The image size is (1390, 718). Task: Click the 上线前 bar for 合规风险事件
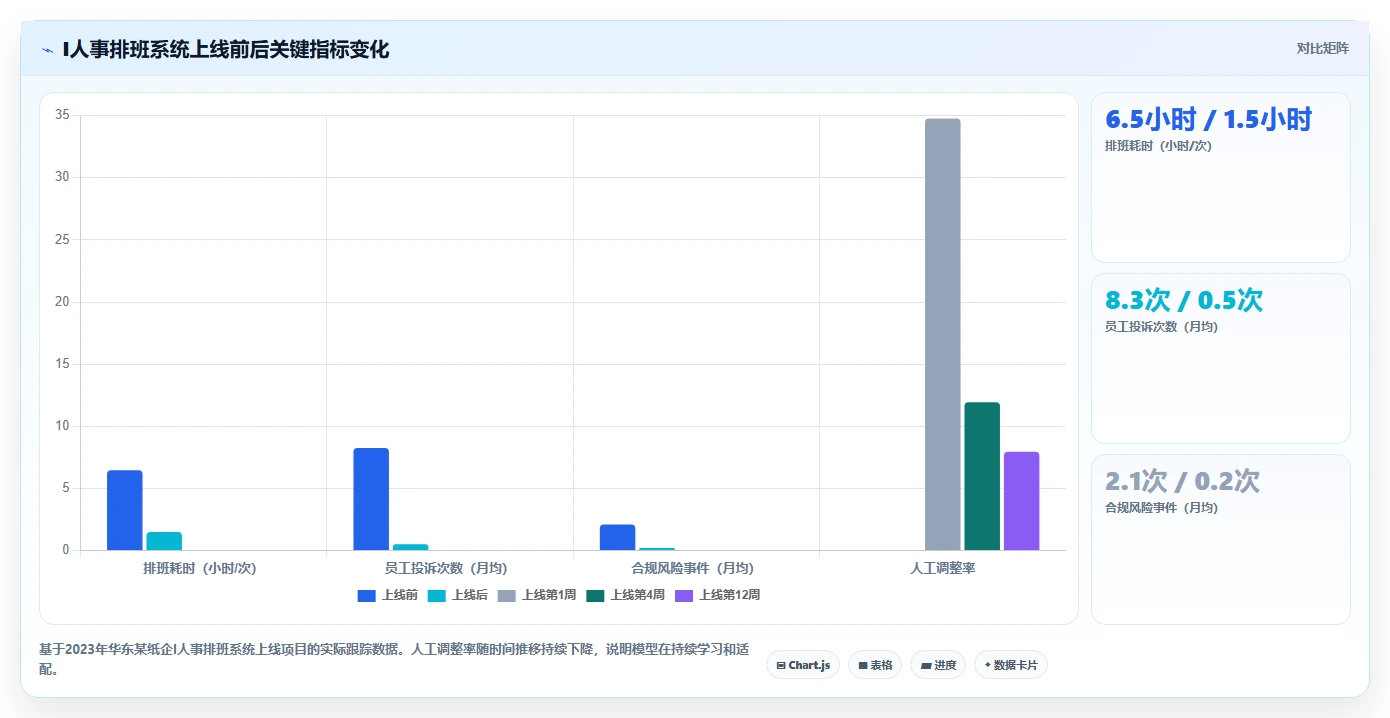point(617,537)
